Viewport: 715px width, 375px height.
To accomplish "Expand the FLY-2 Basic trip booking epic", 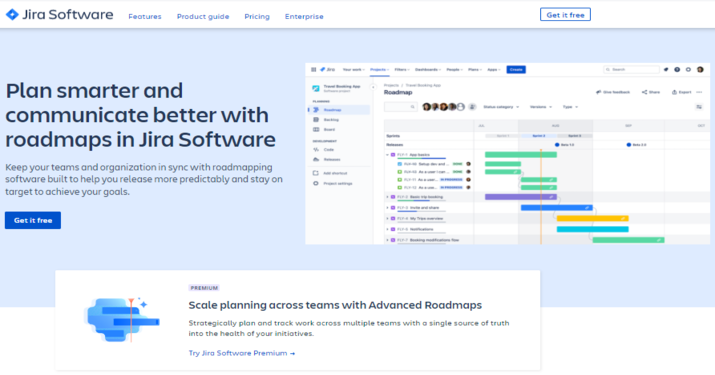I will [x=388, y=197].
